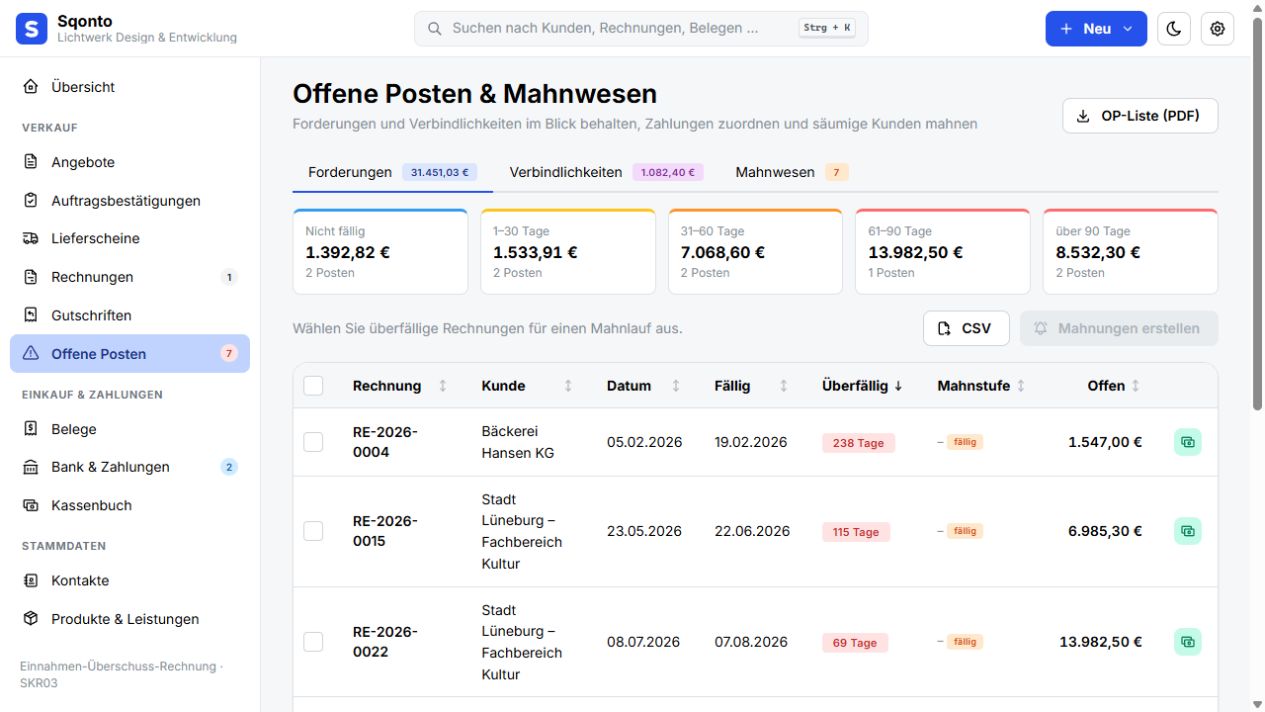Sort by the Datum column arrows

coord(676,386)
